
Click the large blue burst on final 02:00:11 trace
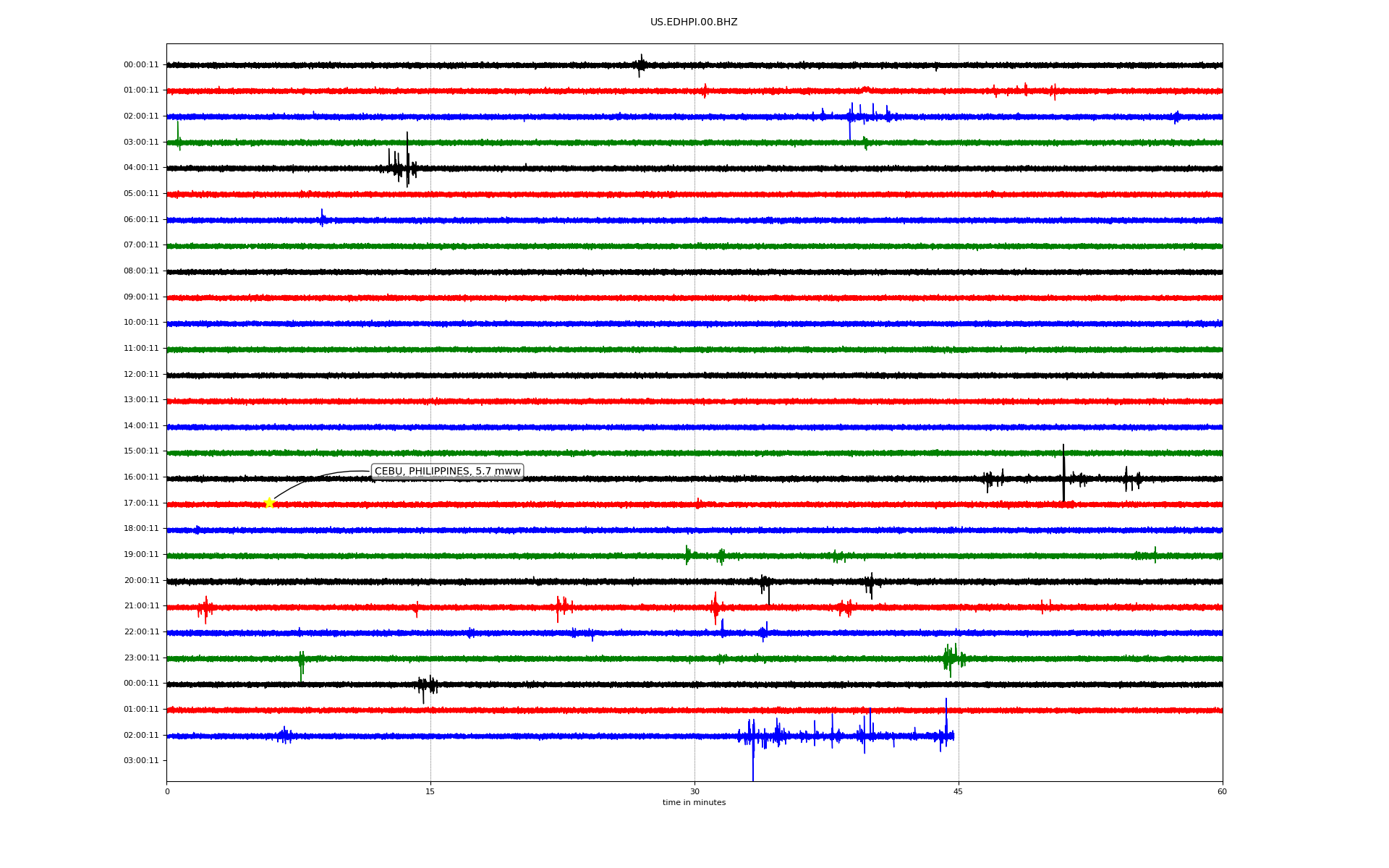[753, 738]
